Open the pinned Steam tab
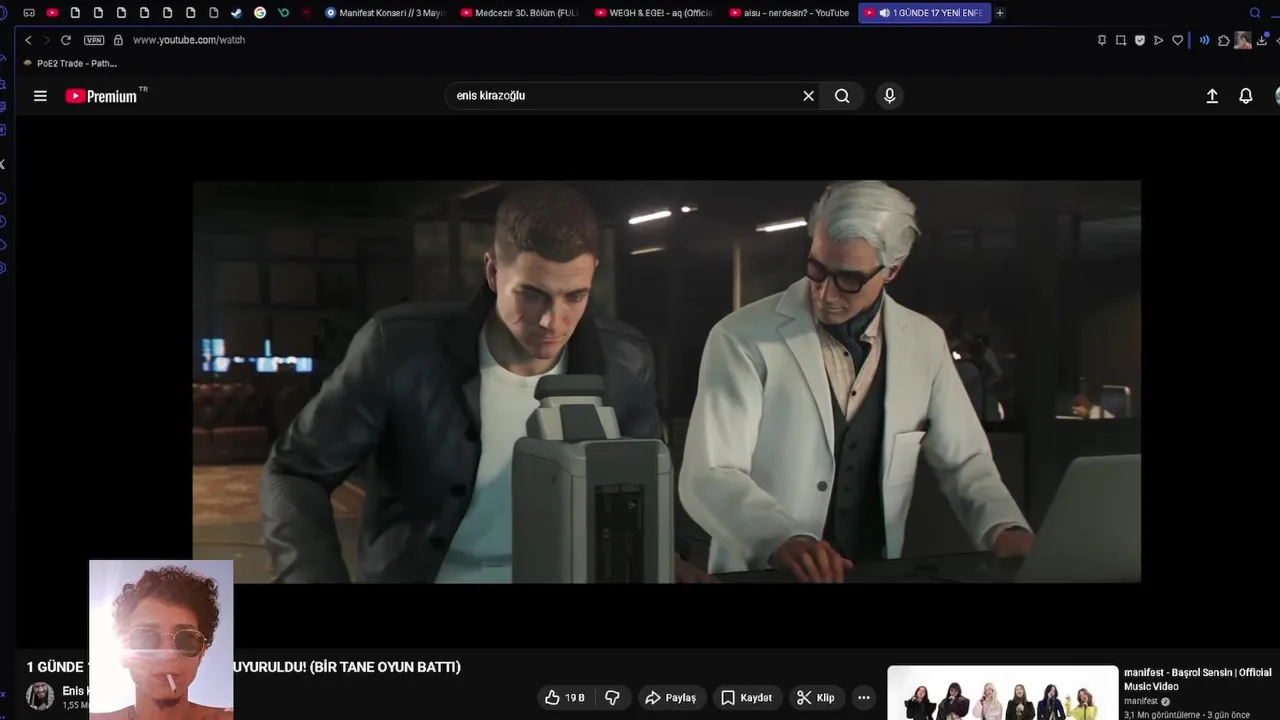The image size is (1280, 720). (x=236, y=13)
